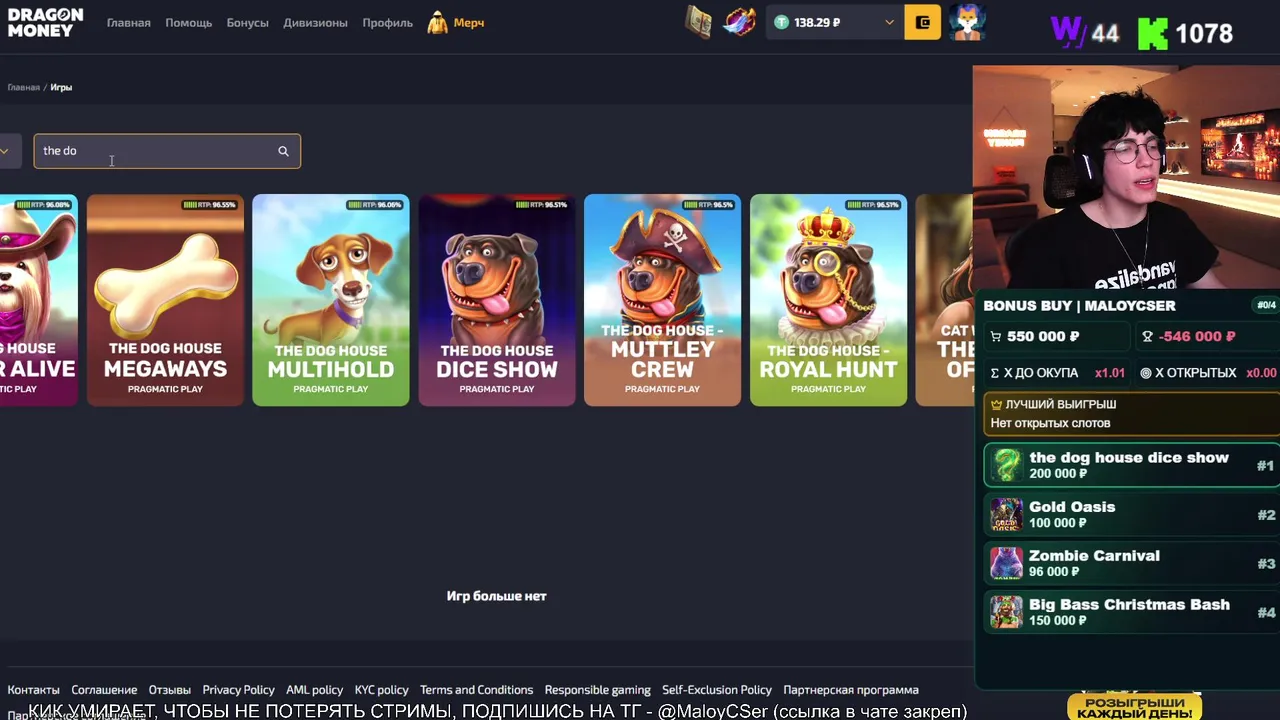The height and width of the screenshot is (720, 1280).
Task: Click the Главная breadcrumb link
Action: (x=24, y=87)
